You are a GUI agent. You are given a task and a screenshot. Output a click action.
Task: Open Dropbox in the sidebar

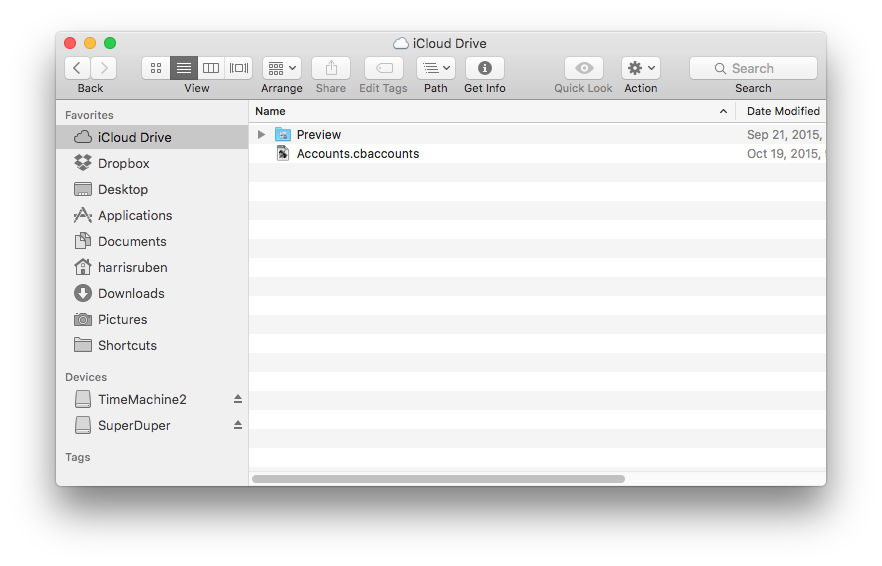click(152, 163)
